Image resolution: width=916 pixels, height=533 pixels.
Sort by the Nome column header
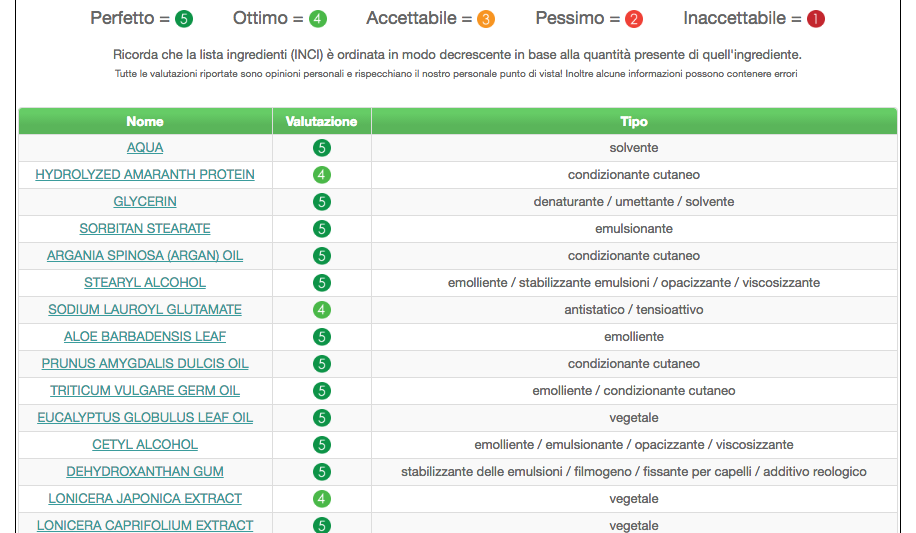145,121
